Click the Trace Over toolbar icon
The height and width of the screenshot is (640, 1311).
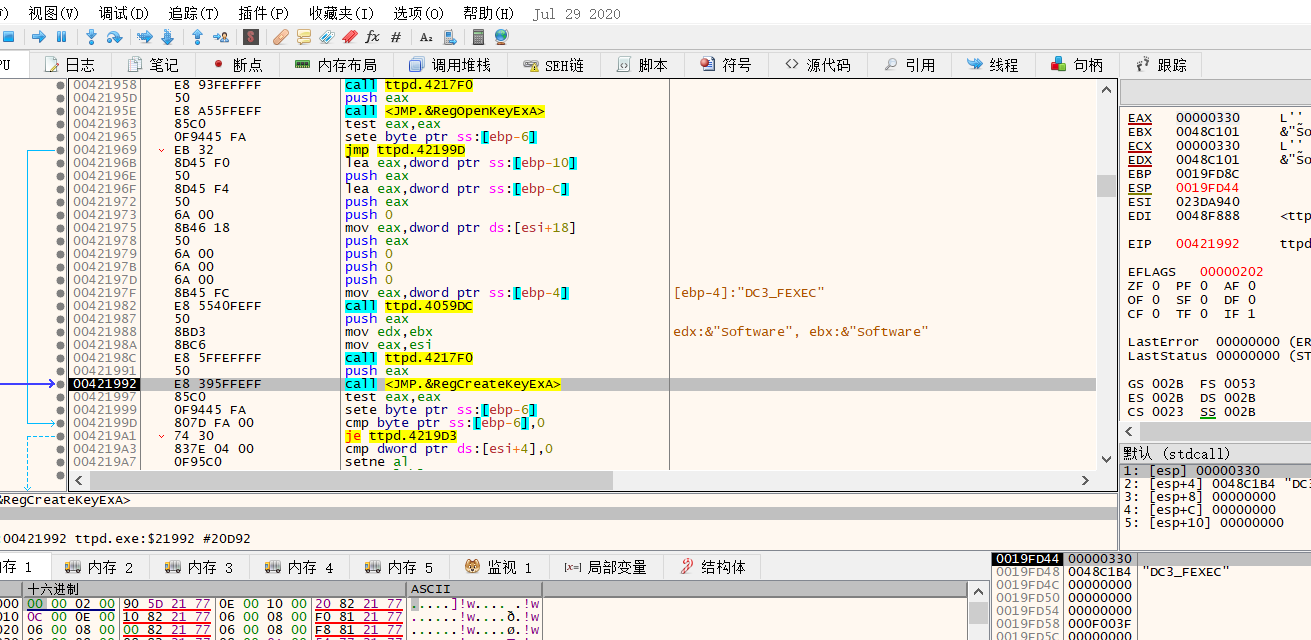tap(167, 37)
